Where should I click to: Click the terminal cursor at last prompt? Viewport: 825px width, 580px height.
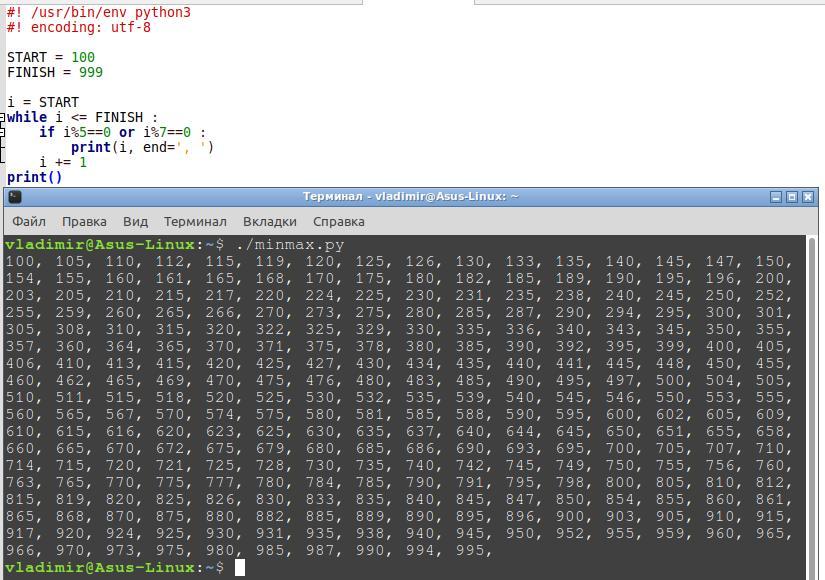[x=240, y=567]
